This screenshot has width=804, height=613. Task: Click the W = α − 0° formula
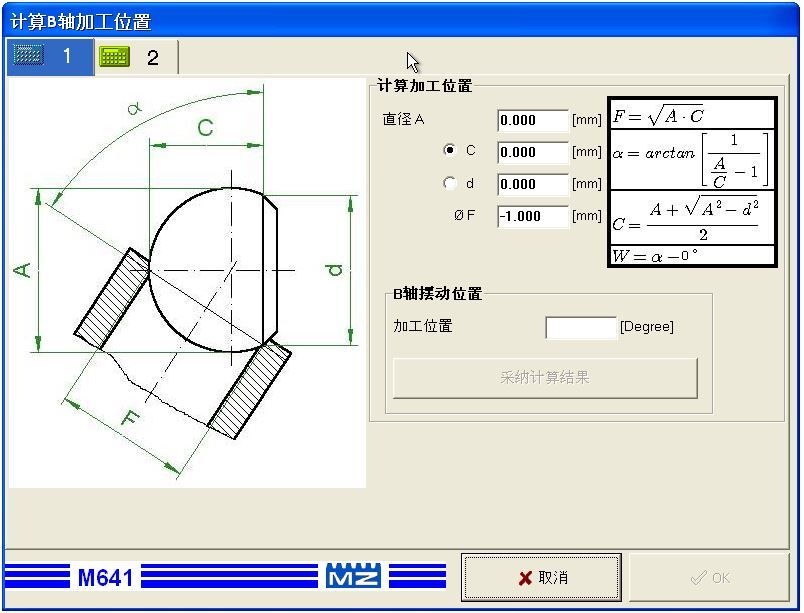click(x=691, y=255)
